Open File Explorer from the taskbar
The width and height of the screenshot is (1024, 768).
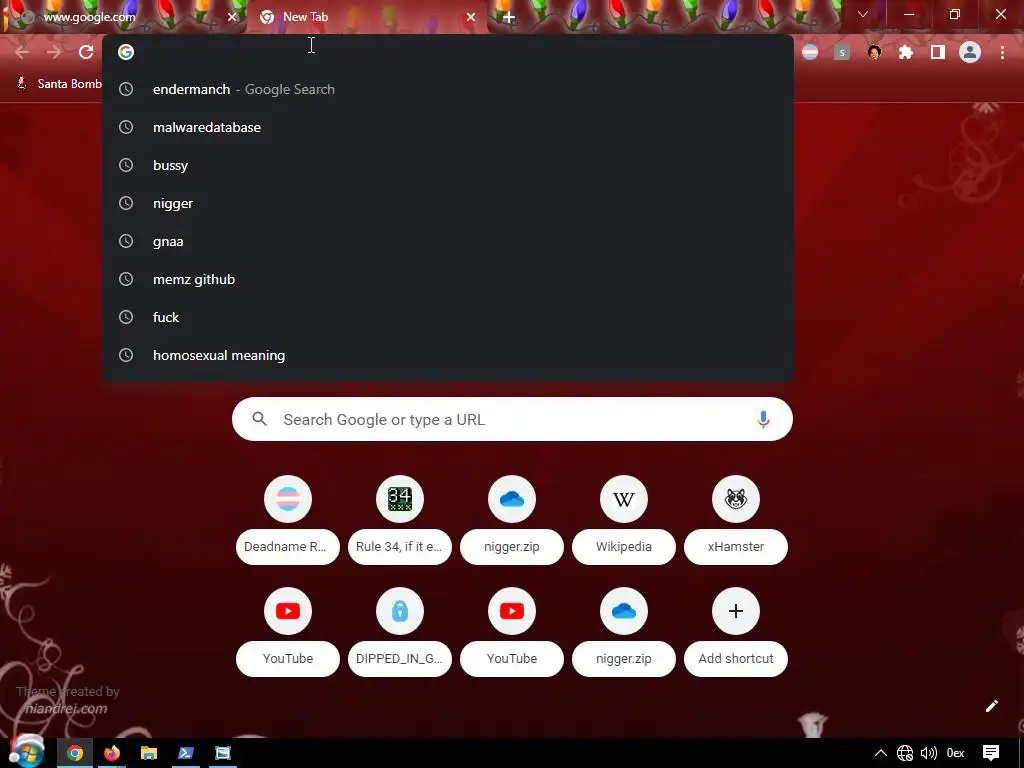pyautogui.click(x=149, y=754)
